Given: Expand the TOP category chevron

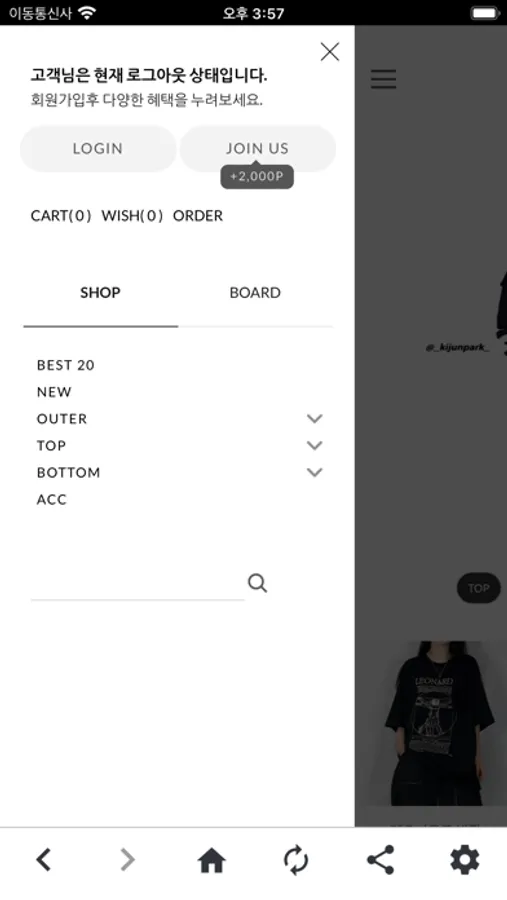Looking at the screenshot, I should [x=315, y=445].
